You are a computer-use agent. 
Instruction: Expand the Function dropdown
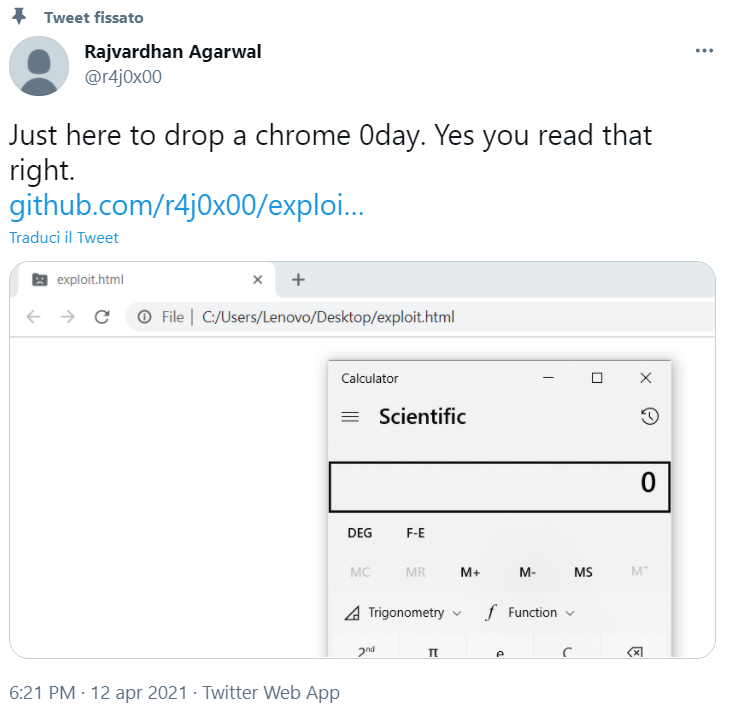[530, 612]
